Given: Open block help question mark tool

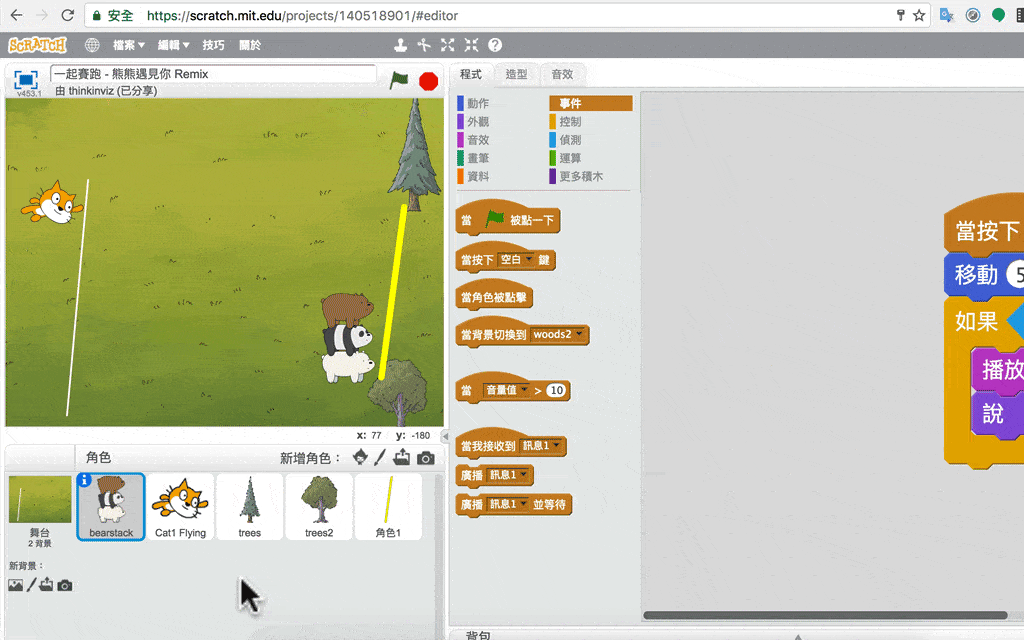Looking at the screenshot, I should pos(495,45).
